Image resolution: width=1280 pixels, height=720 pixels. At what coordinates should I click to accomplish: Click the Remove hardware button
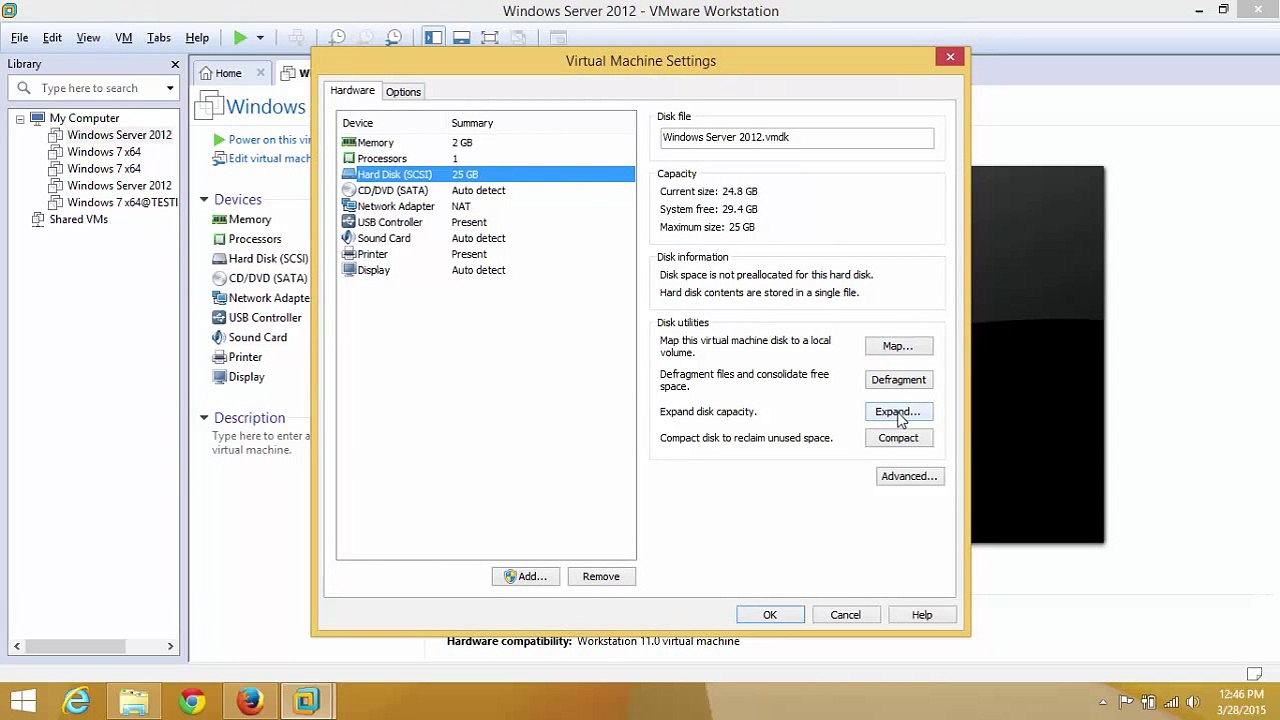click(x=601, y=577)
